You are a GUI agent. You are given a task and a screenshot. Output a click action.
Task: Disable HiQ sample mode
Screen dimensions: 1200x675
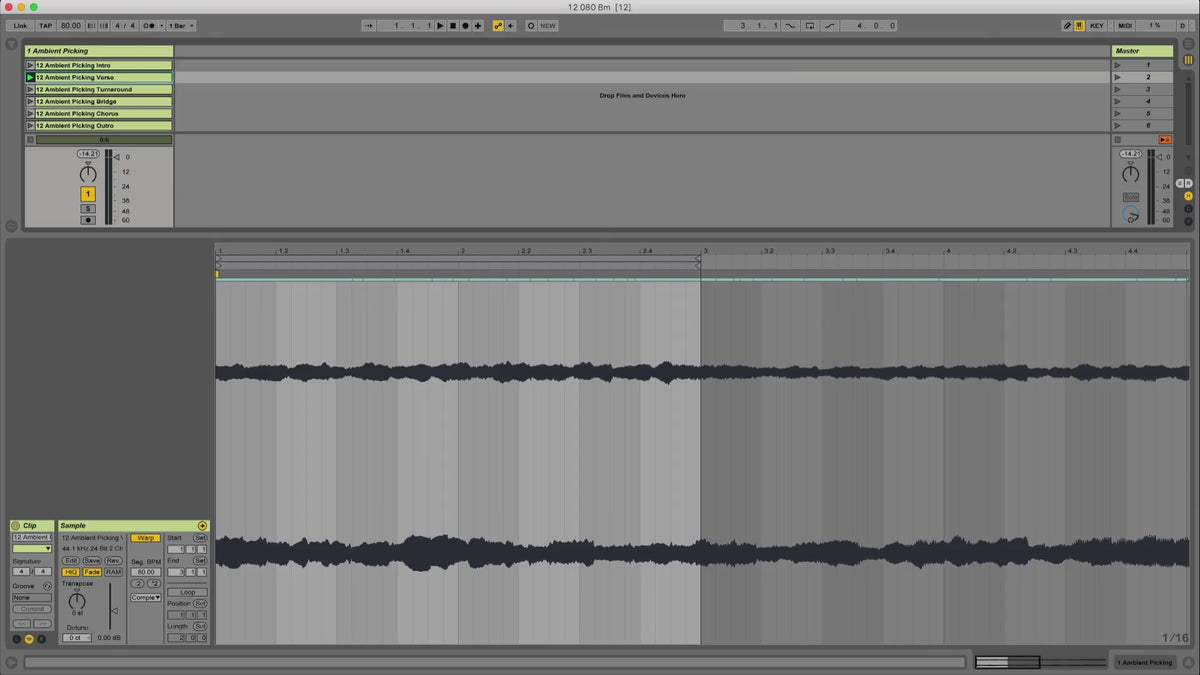[x=71, y=572]
